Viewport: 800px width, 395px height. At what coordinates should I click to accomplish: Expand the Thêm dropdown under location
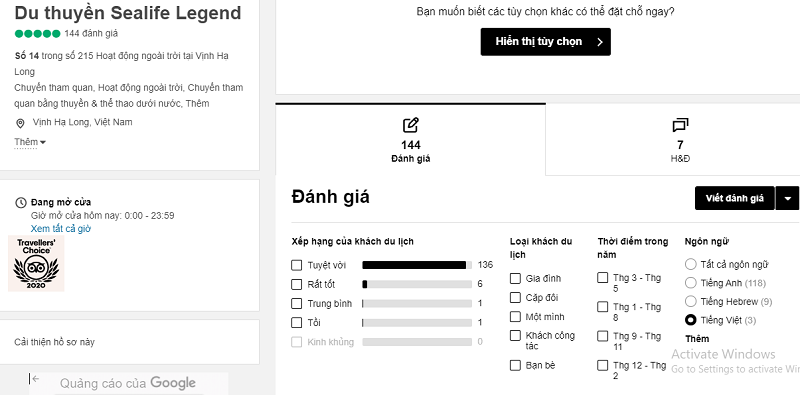(30, 142)
